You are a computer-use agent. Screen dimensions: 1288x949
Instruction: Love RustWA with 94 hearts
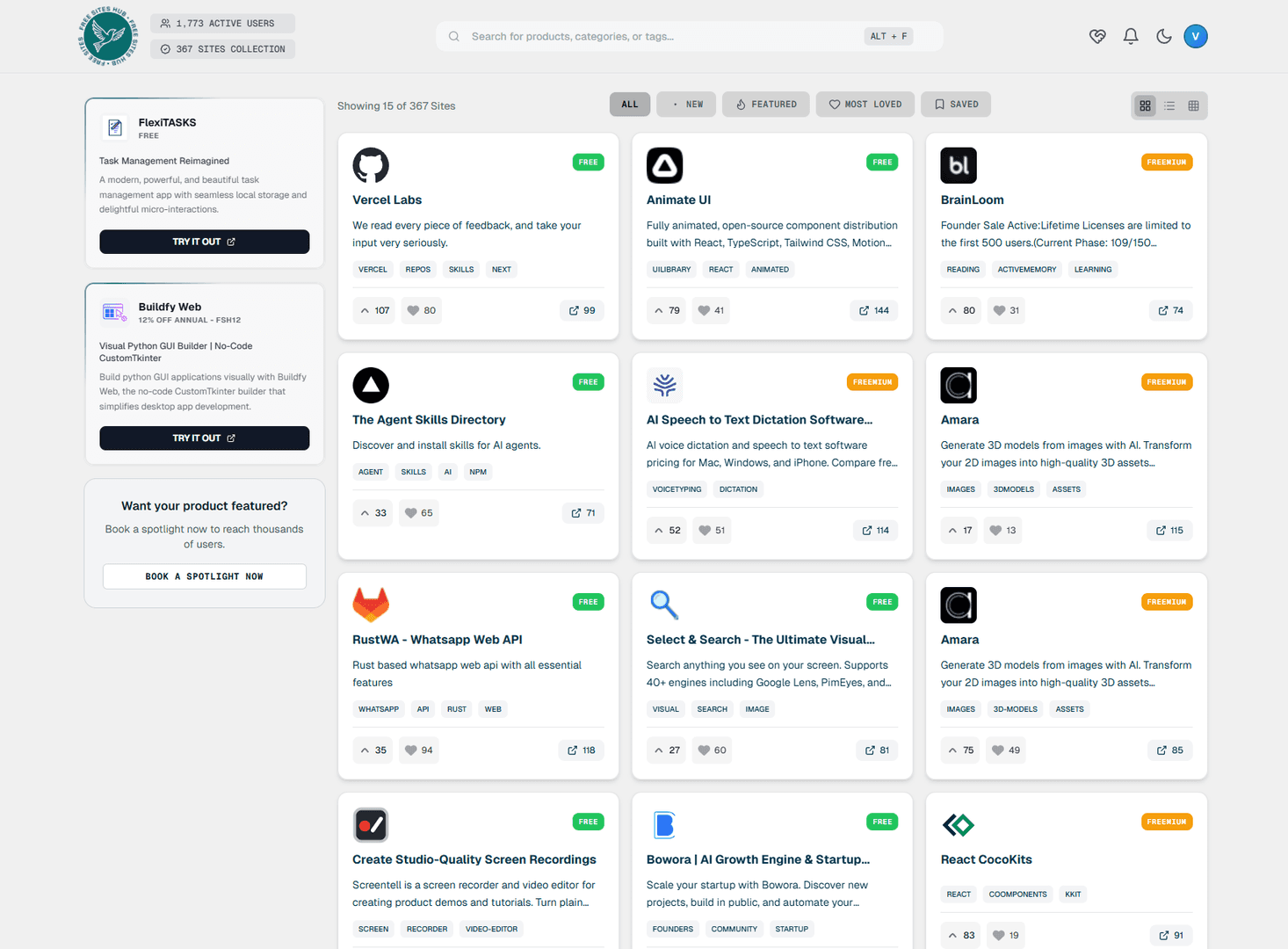419,750
